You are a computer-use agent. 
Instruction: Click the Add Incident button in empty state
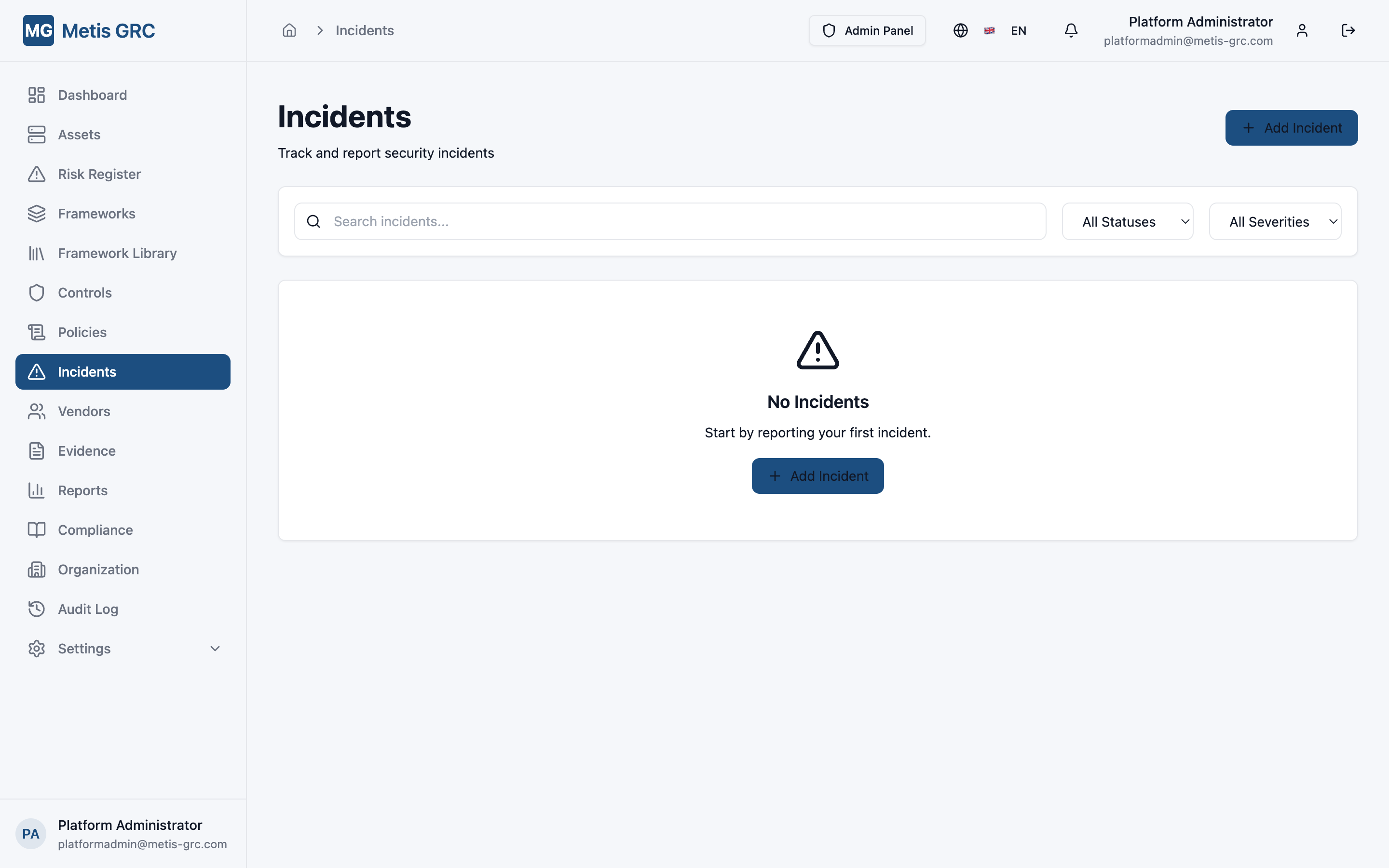[817, 475]
